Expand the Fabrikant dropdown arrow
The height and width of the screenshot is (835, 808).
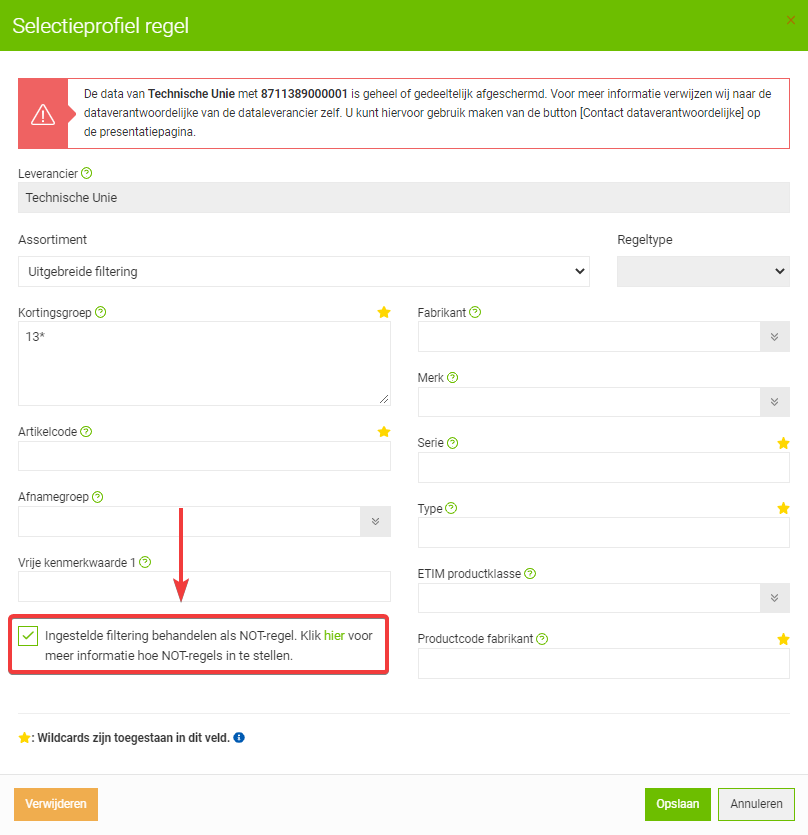774,337
